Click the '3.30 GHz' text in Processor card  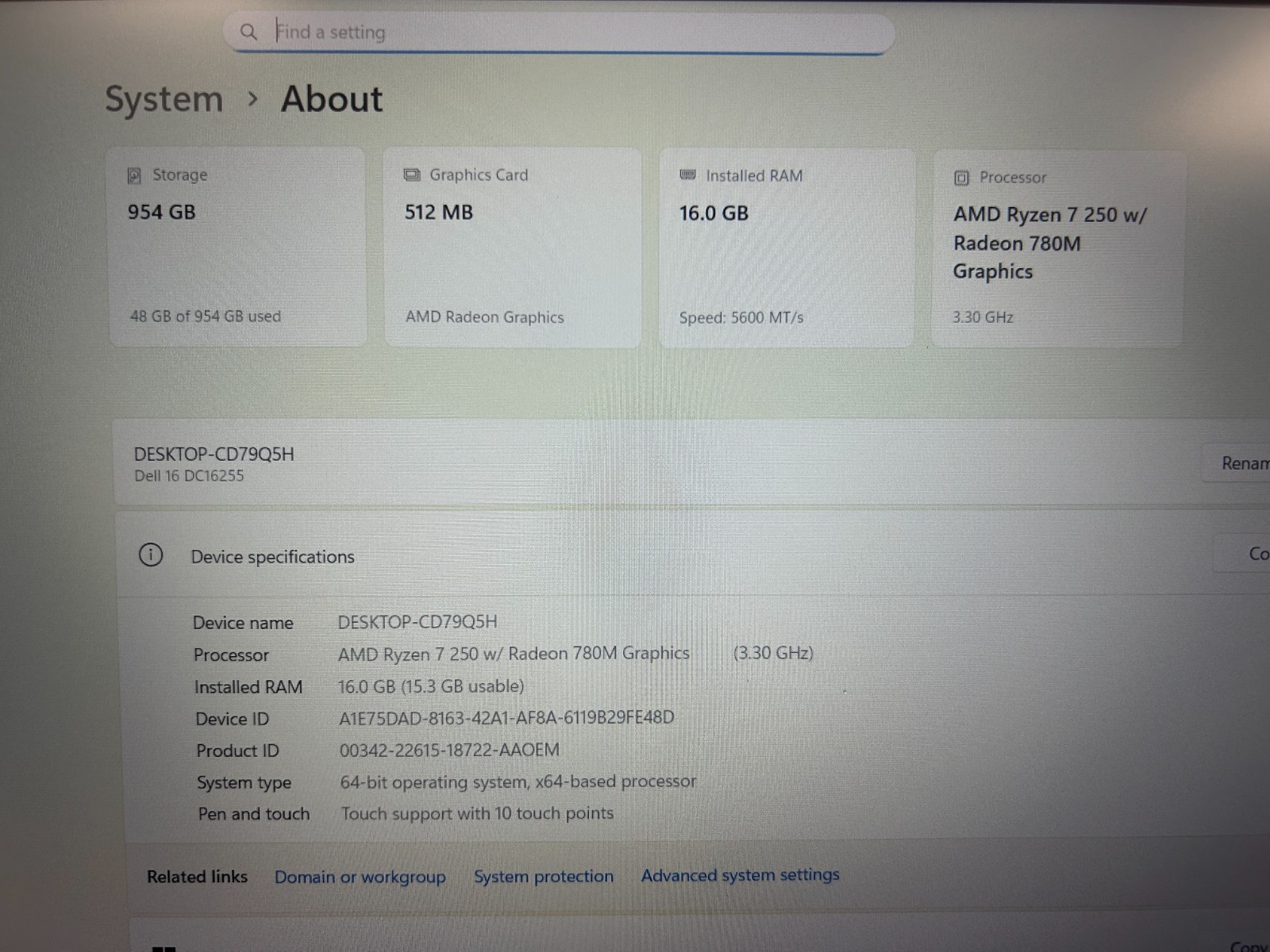coord(983,317)
